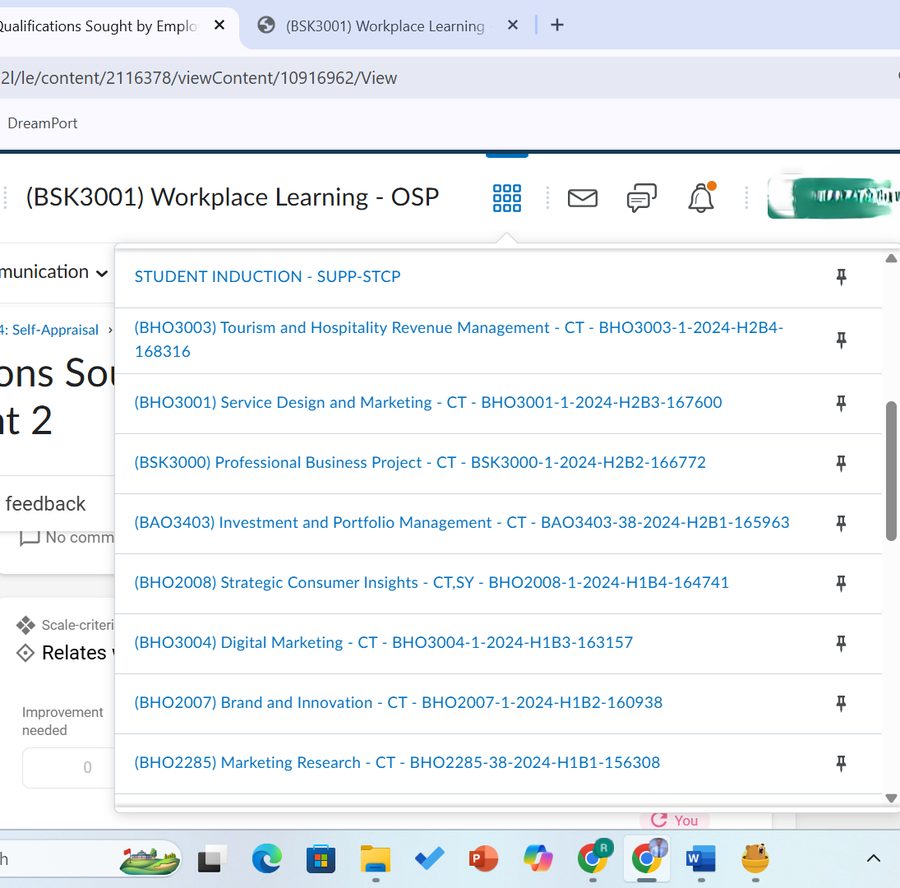Select the Improvement needed score field

click(x=69, y=767)
